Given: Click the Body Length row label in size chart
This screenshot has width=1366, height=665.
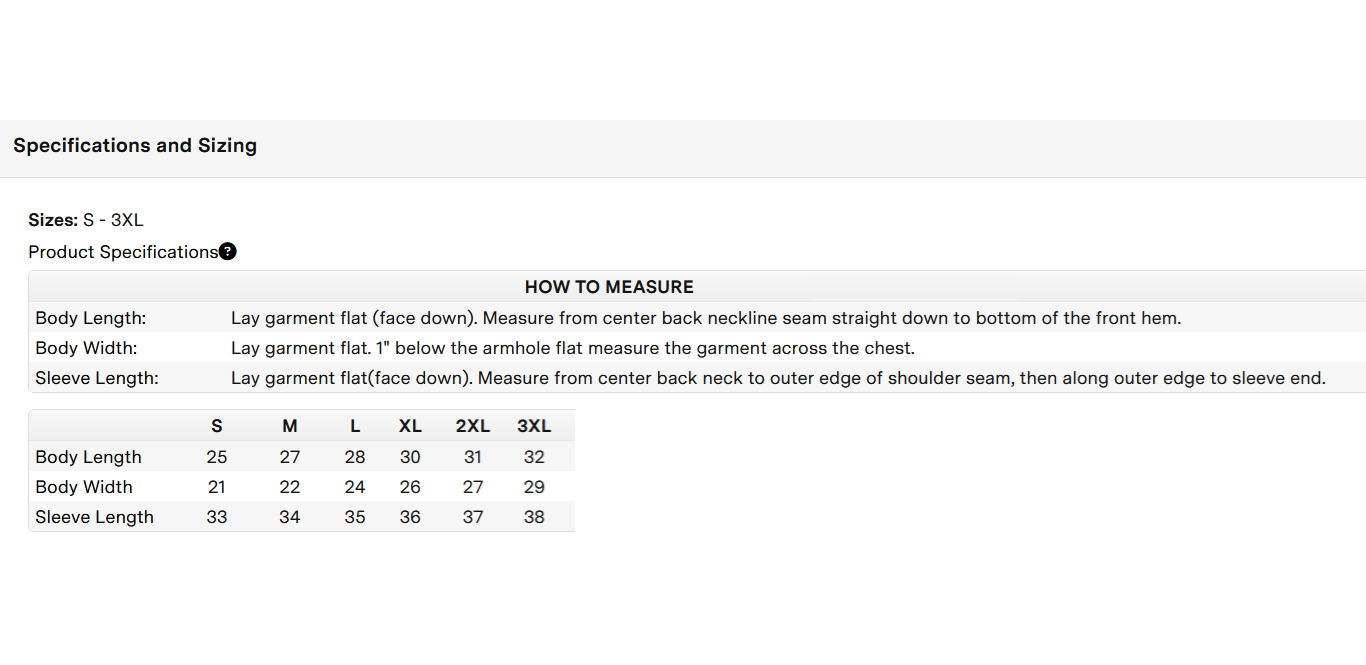Looking at the screenshot, I should point(88,457).
